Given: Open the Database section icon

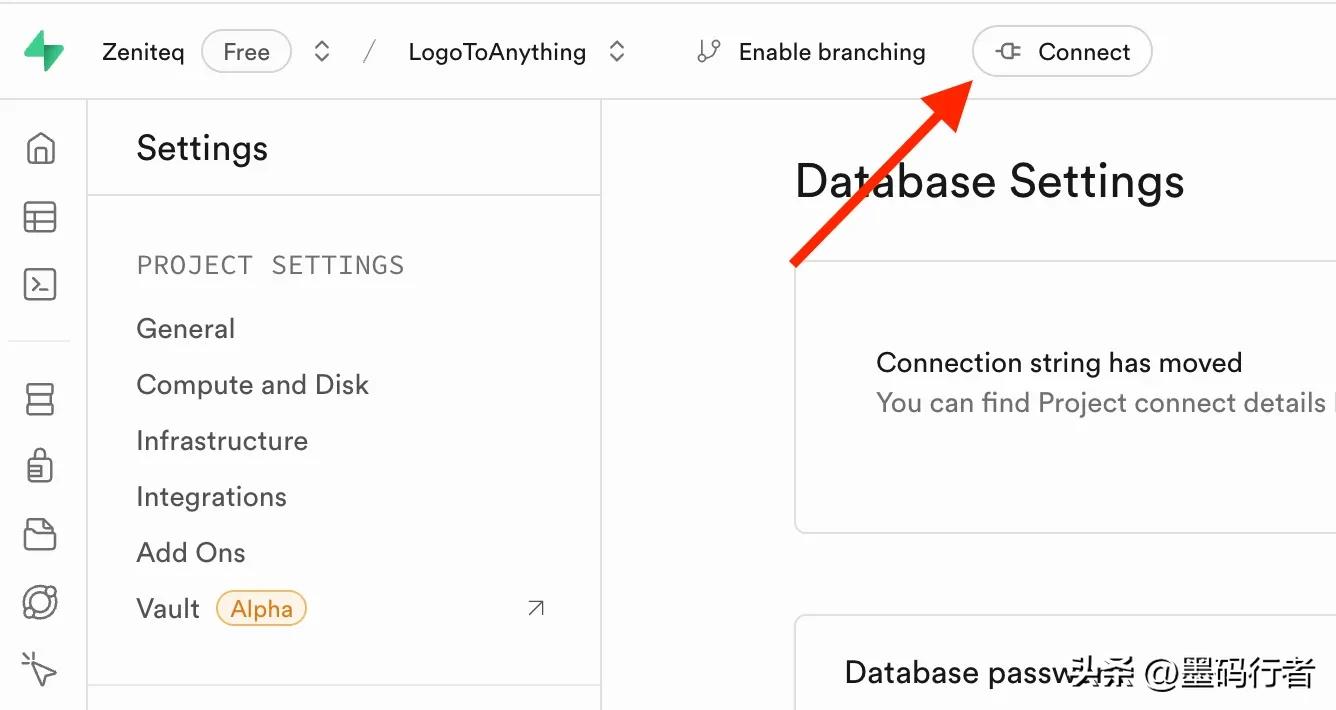Looking at the screenshot, I should [40, 400].
